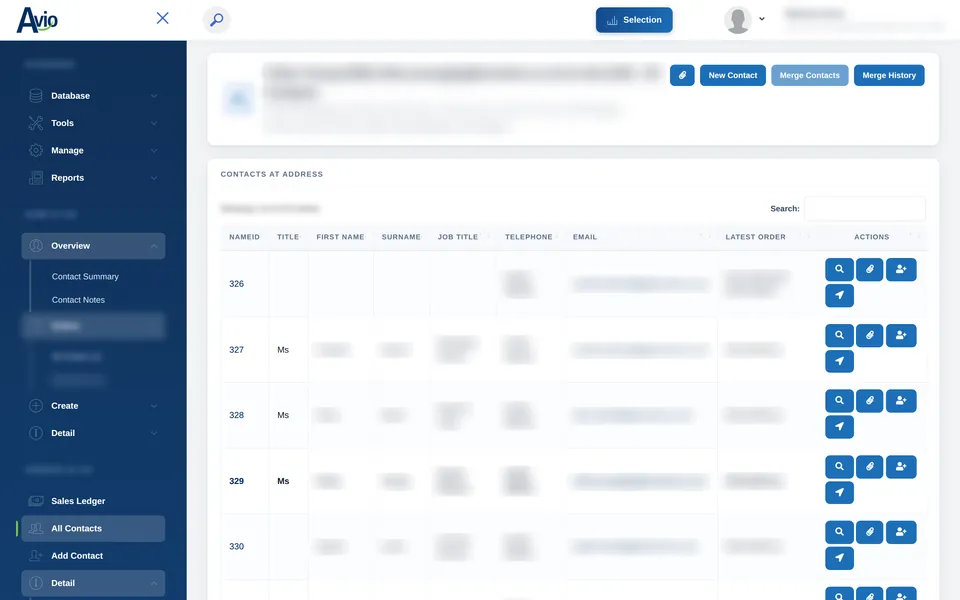Click the Selection button
Screen dimensions: 960x600
click(634, 20)
